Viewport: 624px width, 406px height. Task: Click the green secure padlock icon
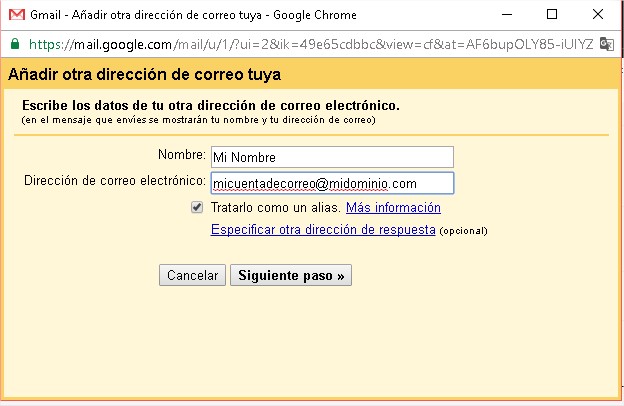pyautogui.click(x=14, y=44)
